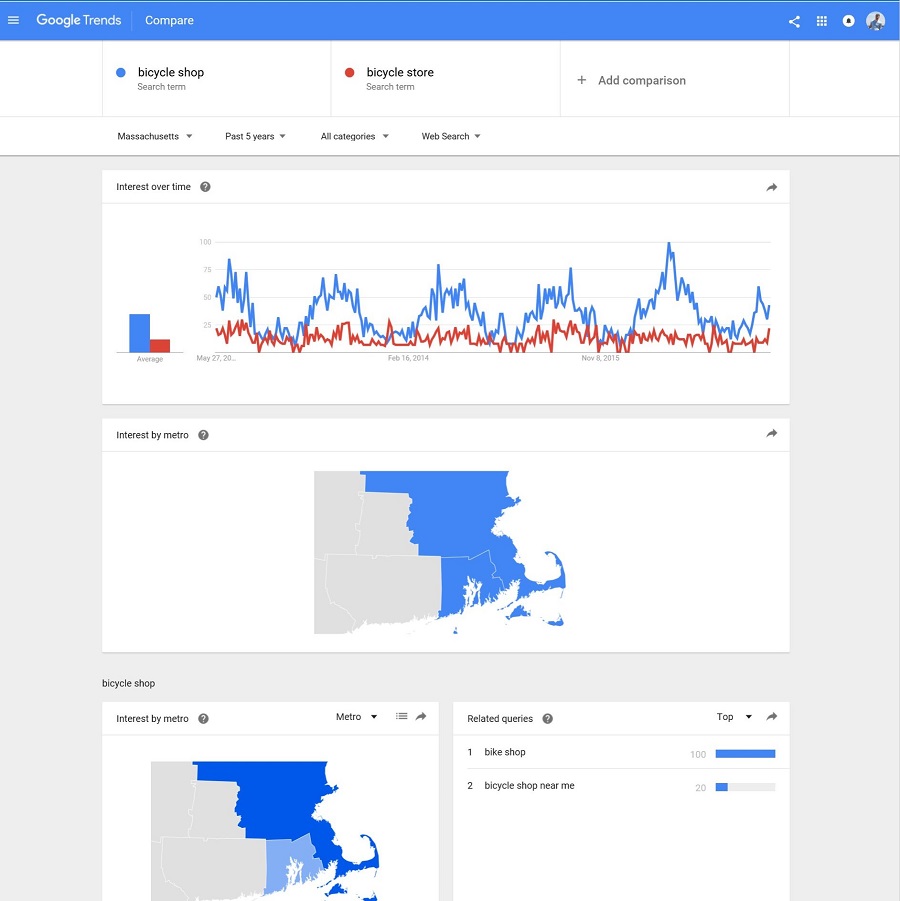
Task: Open help for comparison Interest by metro
Action: coord(203,435)
